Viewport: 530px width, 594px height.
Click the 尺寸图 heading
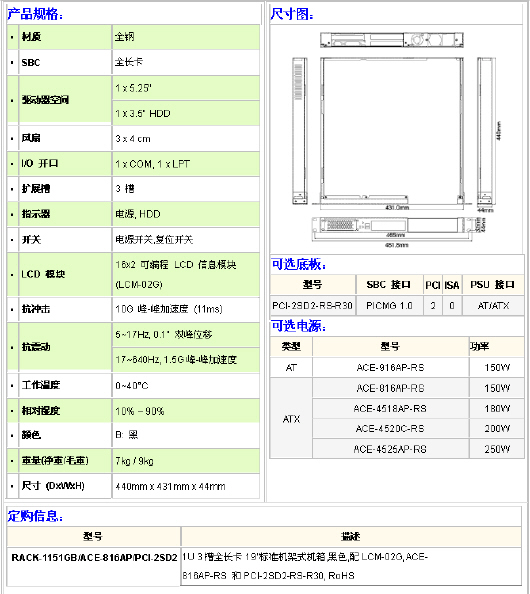(292, 14)
